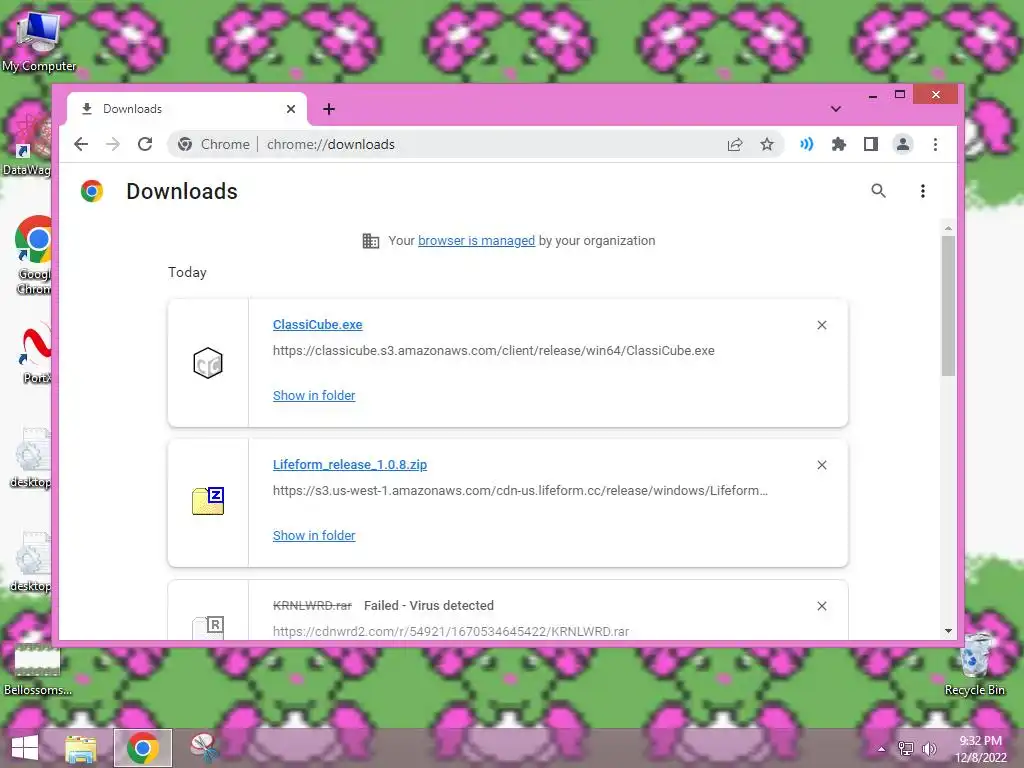Viewport: 1024px width, 768px height.
Task: Click the ClassiCube file icon
Action: point(208,363)
